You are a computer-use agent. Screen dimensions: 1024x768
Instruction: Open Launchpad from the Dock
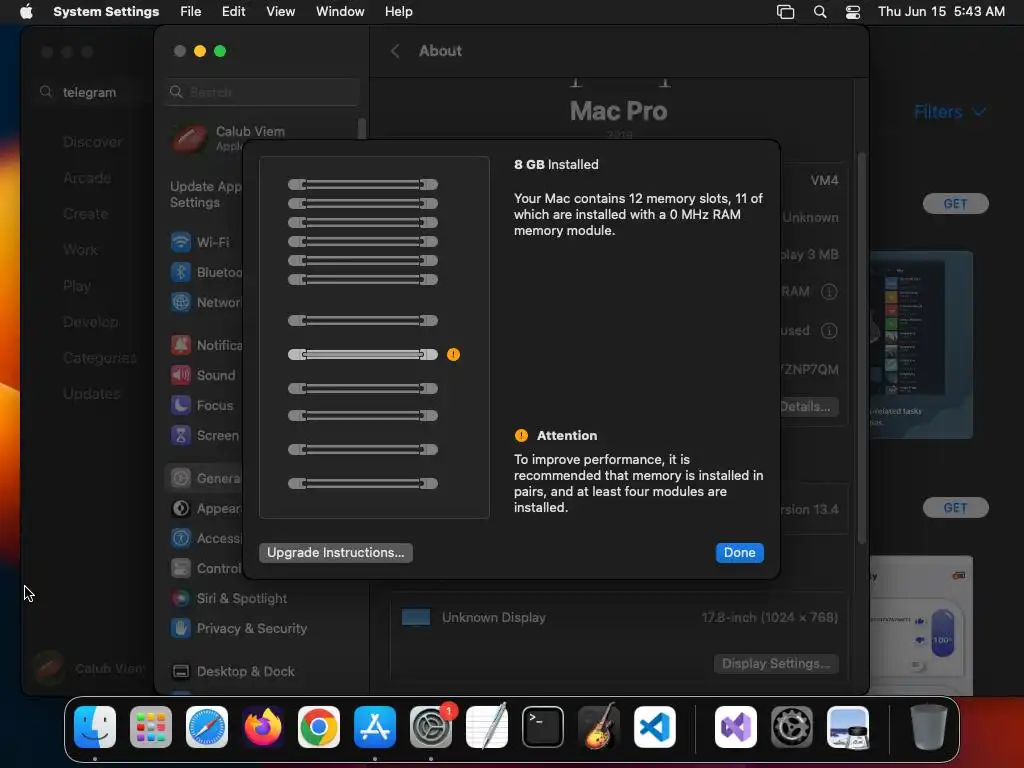click(x=151, y=727)
